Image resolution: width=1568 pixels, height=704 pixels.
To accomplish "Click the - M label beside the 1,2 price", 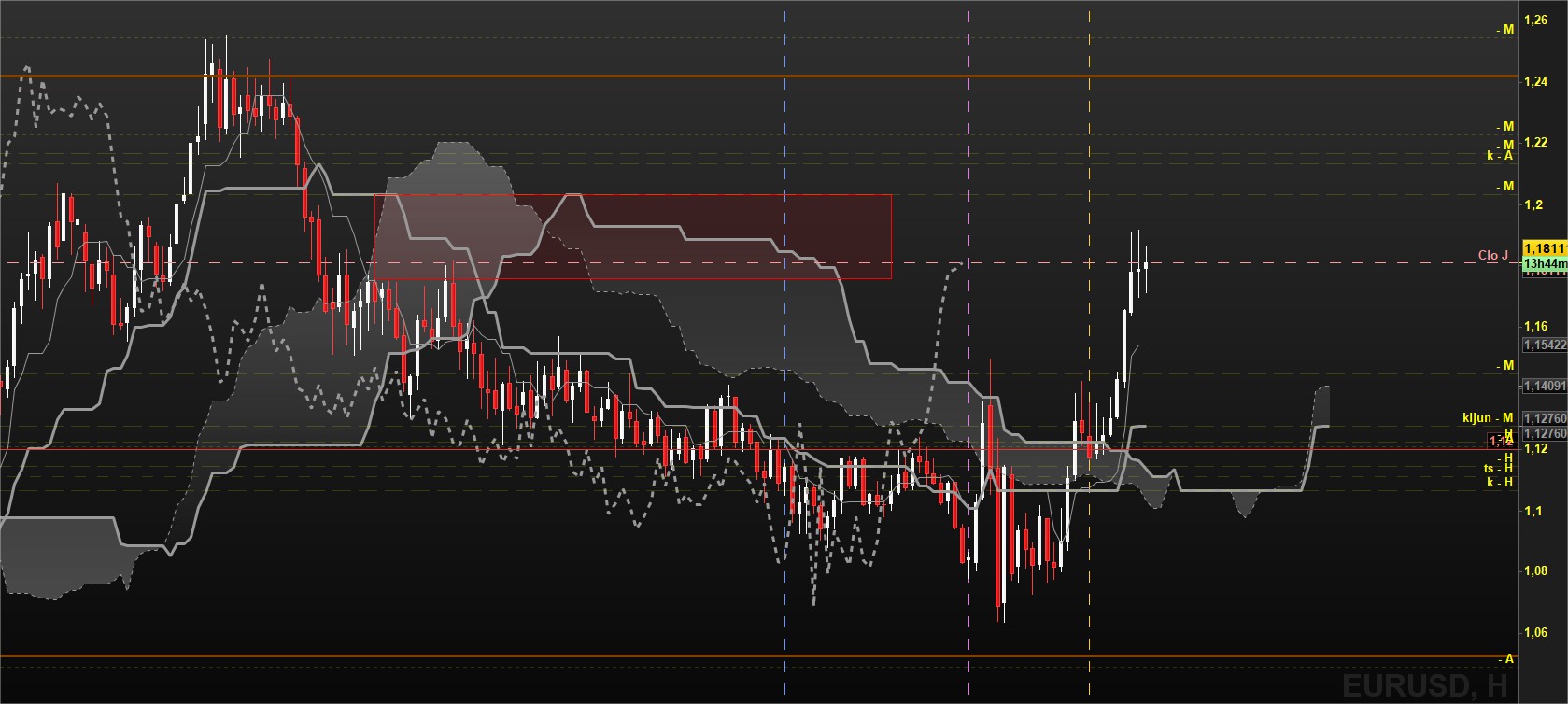I will point(1504,187).
